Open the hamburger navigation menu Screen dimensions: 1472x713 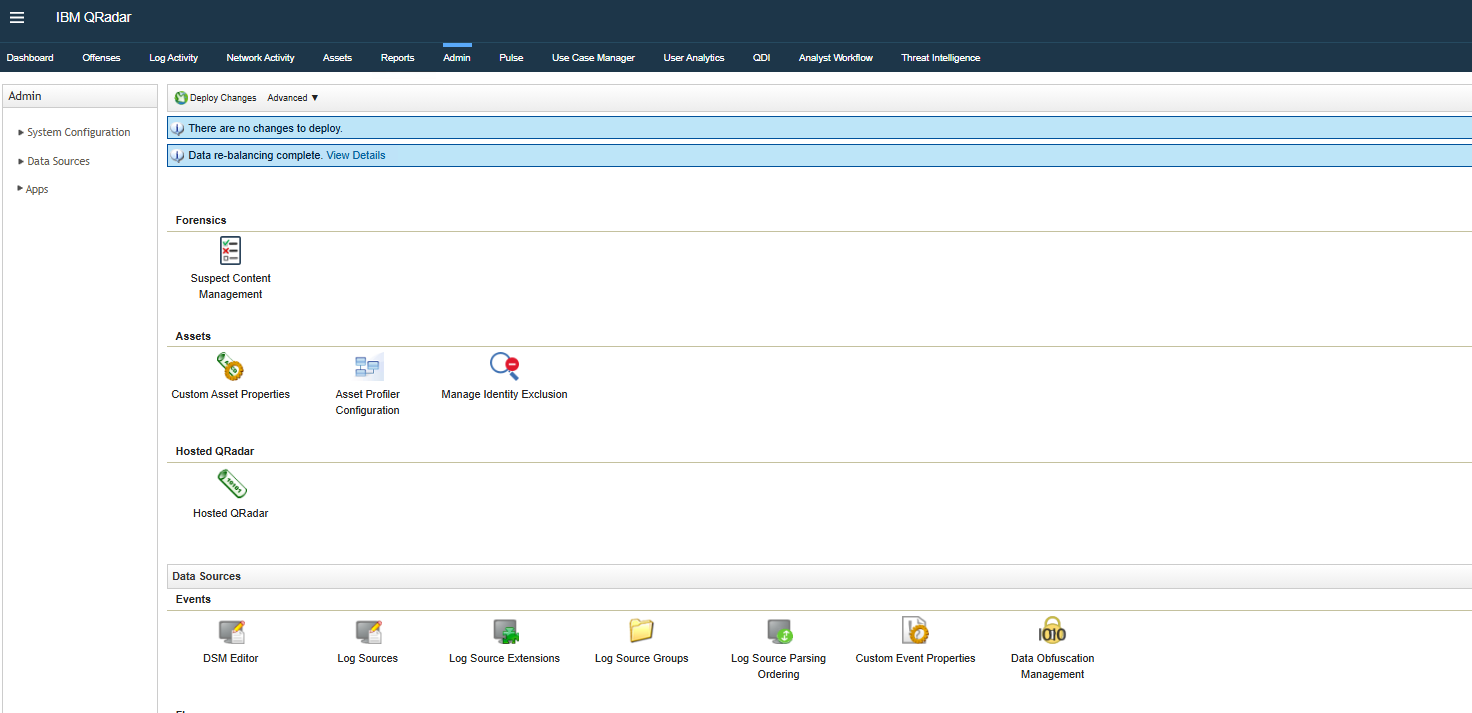pos(17,17)
